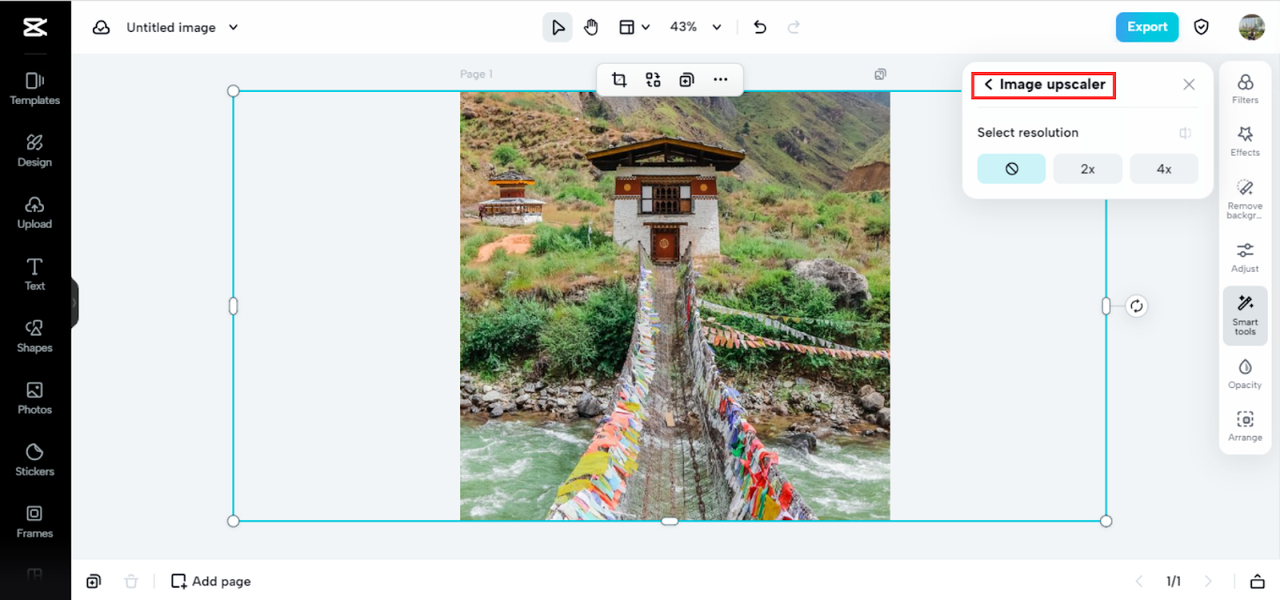Click the delete page trash icon
The image size is (1280, 600).
coord(130,581)
